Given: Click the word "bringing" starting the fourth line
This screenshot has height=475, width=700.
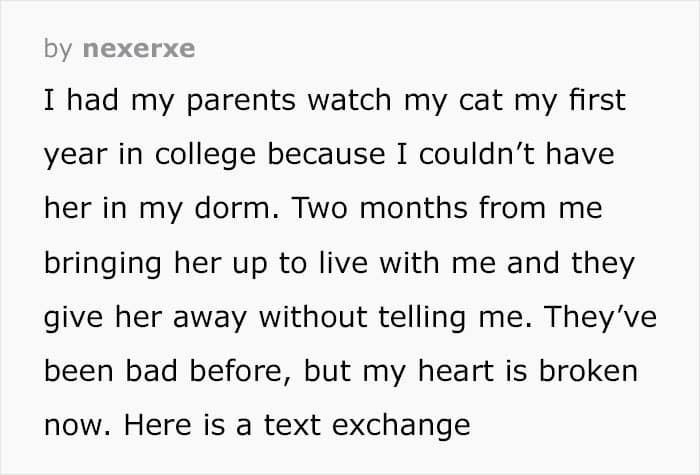Looking at the screenshot, I should (x=103, y=264).
